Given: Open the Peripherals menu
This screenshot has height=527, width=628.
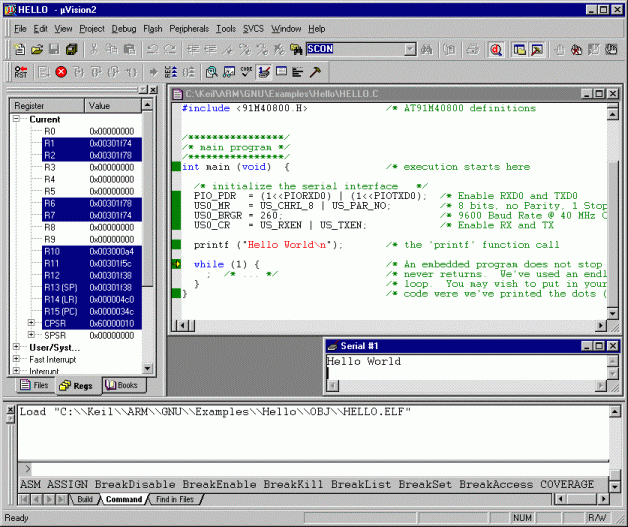Looking at the screenshot, I should (189, 29).
